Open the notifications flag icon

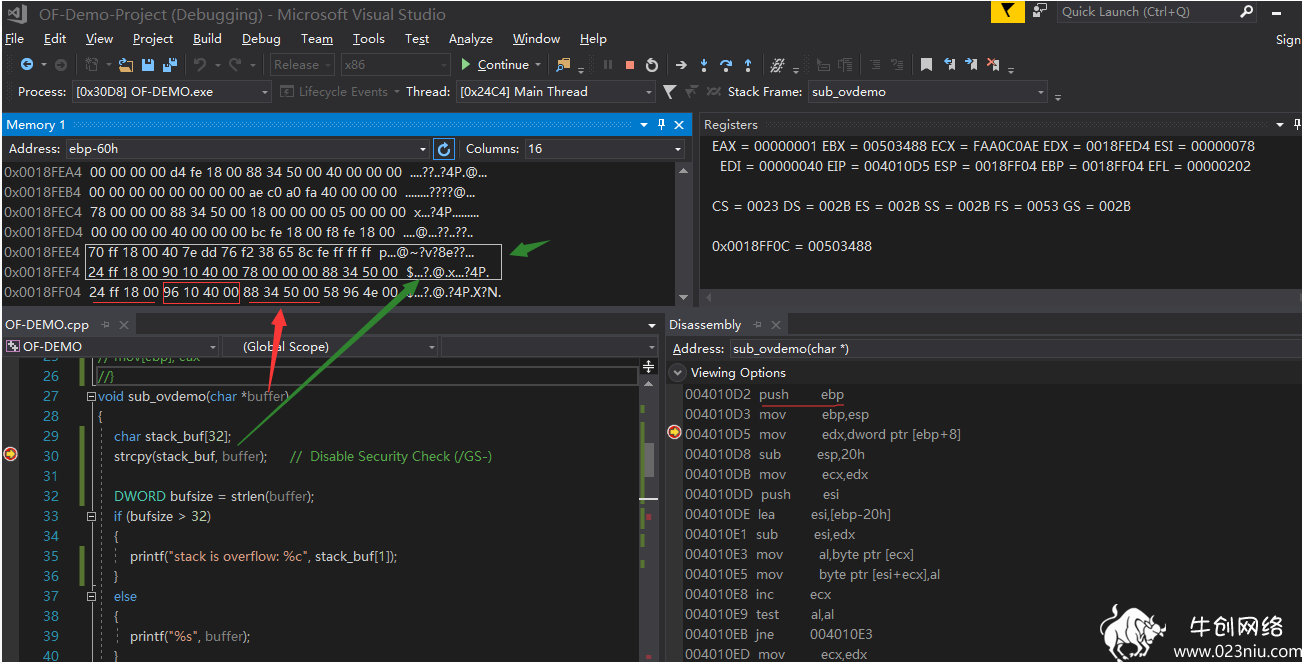[x=1008, y=12]
